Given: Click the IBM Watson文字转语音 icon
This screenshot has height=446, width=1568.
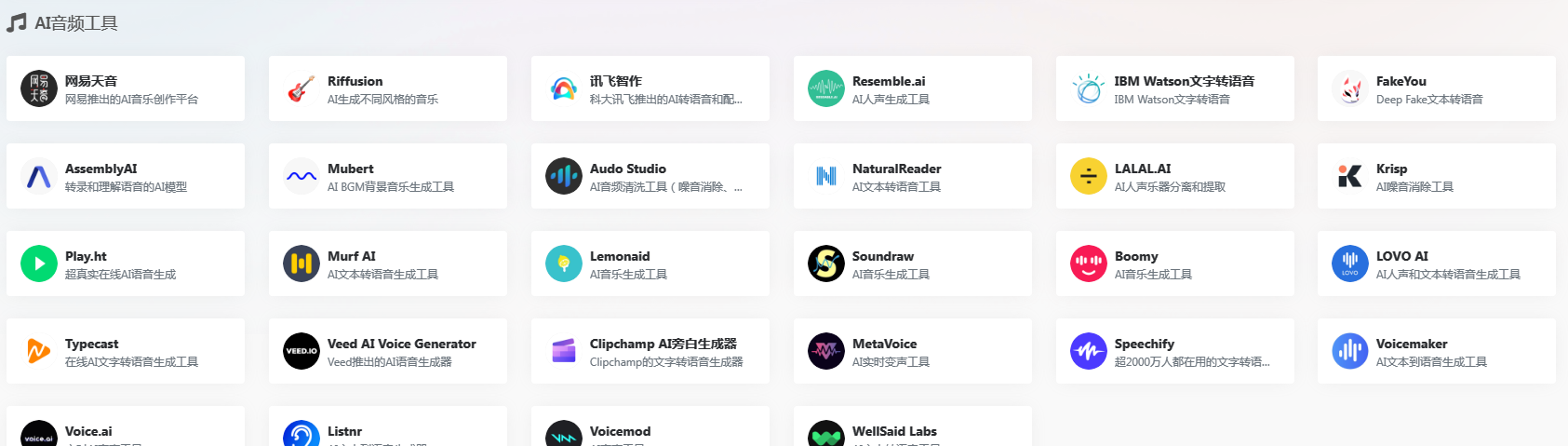Looking at the screenshot, I should [1089, 88].
